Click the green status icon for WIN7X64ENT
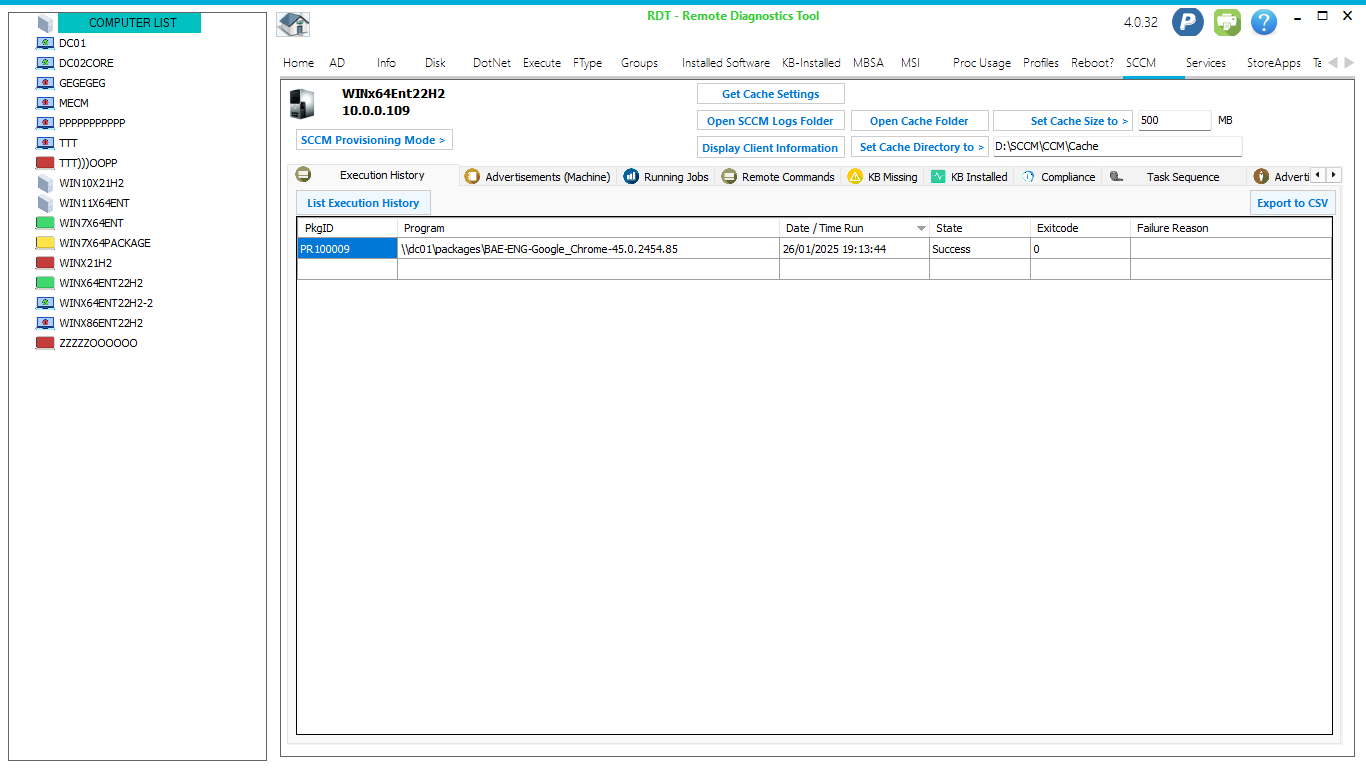The image size is (1366, 768). [45, 223]
